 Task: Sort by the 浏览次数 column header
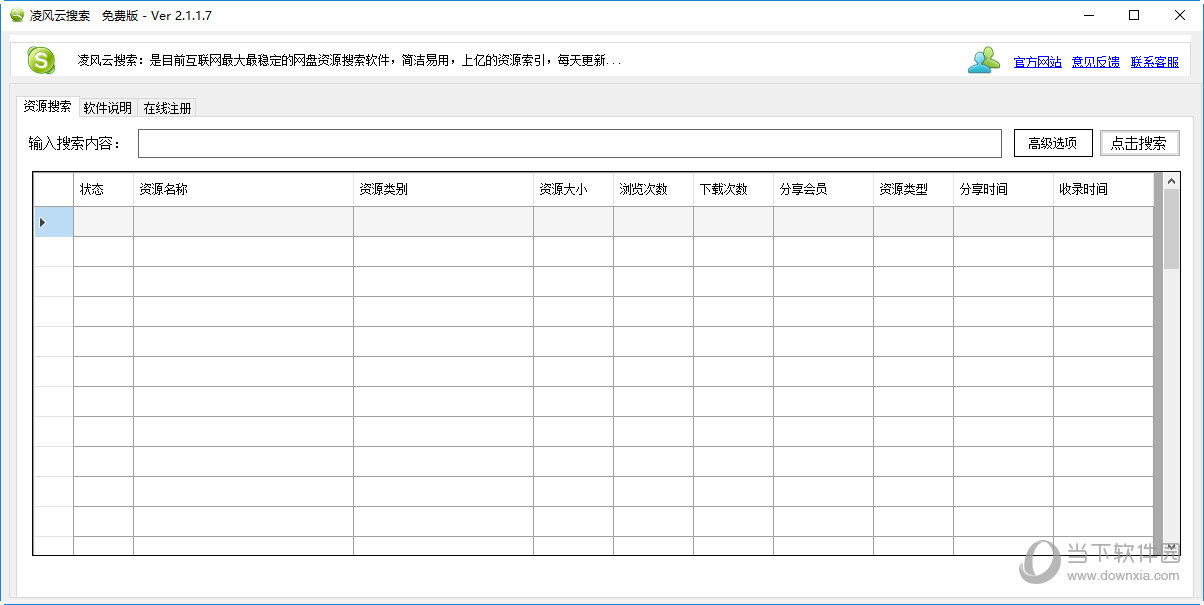tap(653, 189)
